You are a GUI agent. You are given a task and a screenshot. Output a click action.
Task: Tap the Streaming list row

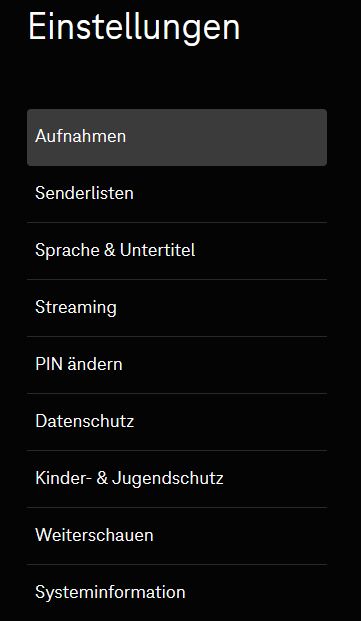(177, 308)
